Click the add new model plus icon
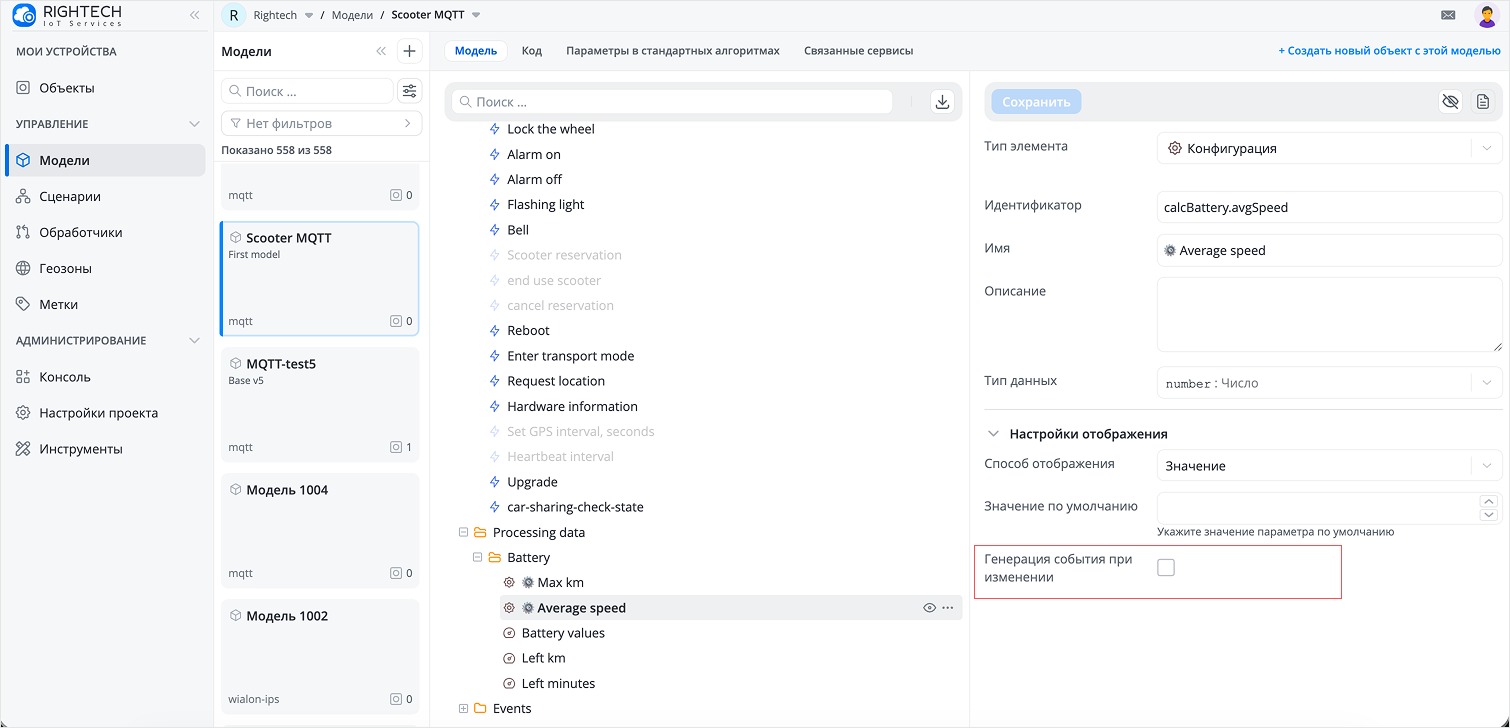This screenshot has width=1510, height=728. pyautogui.click(x=409, y=51)
